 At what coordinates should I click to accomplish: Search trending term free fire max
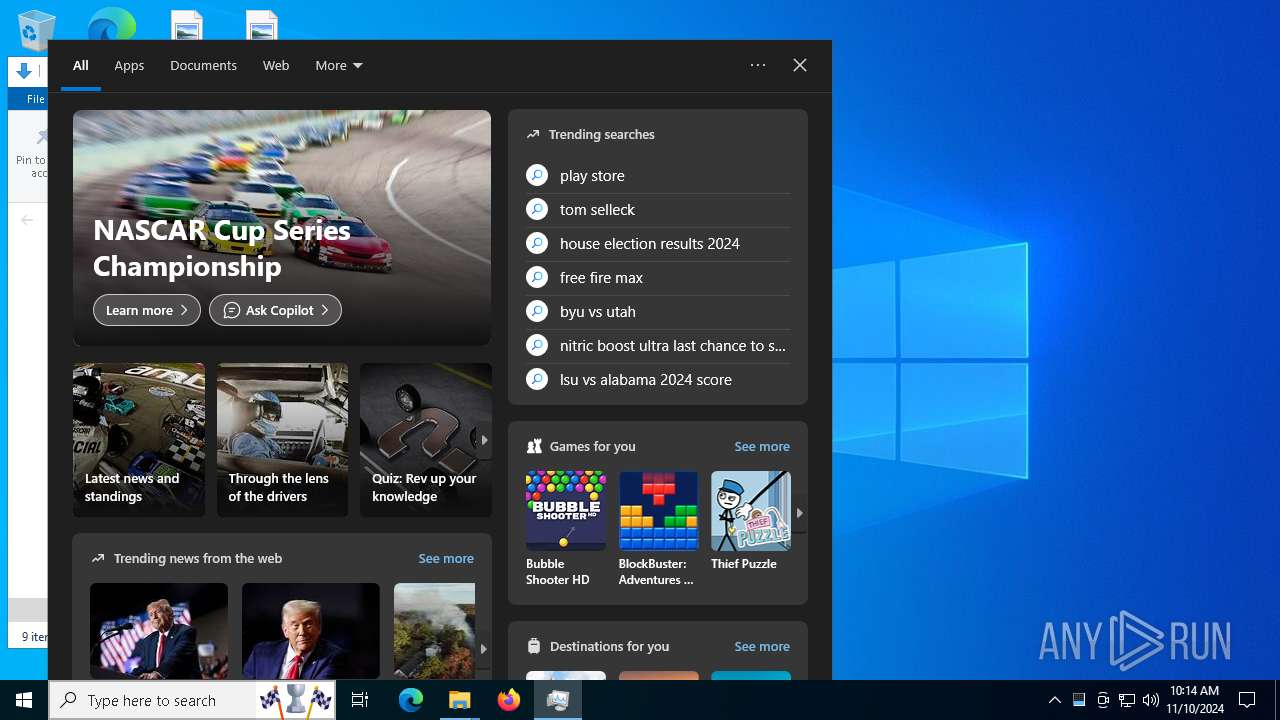tap(658, 278)
